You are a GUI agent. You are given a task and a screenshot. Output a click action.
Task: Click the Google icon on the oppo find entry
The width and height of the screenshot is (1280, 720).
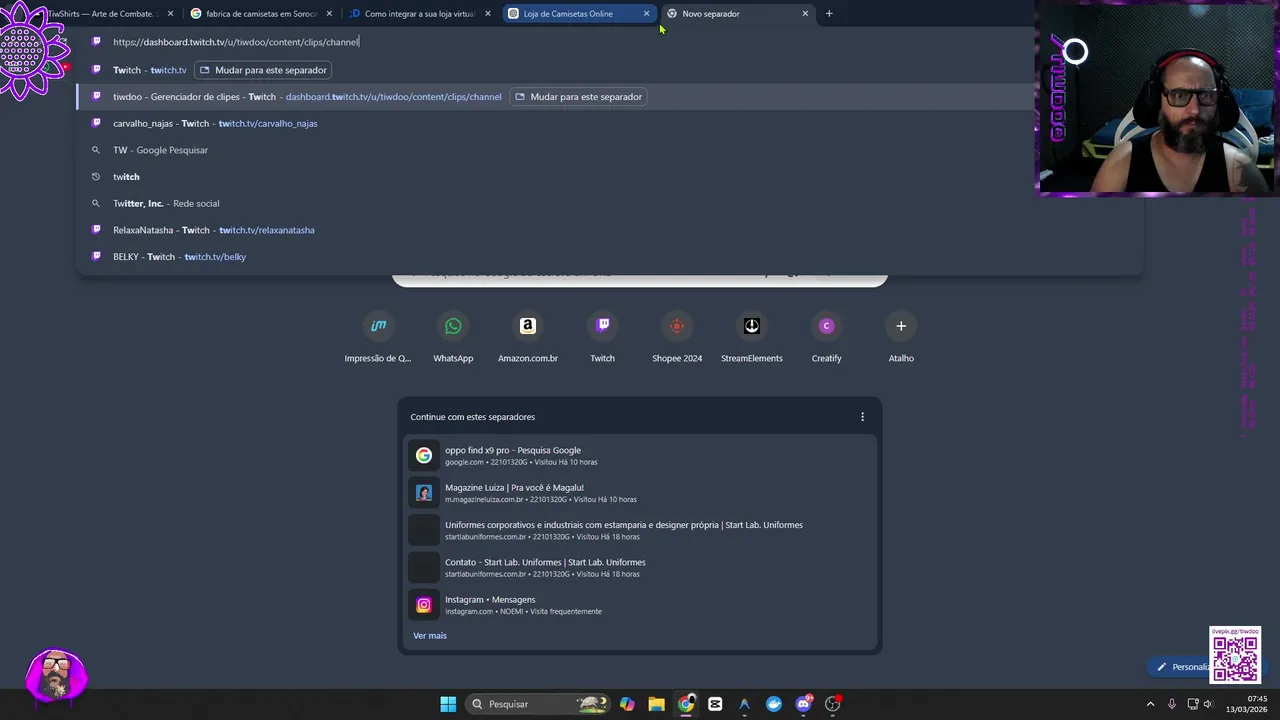tap(424, 455)
